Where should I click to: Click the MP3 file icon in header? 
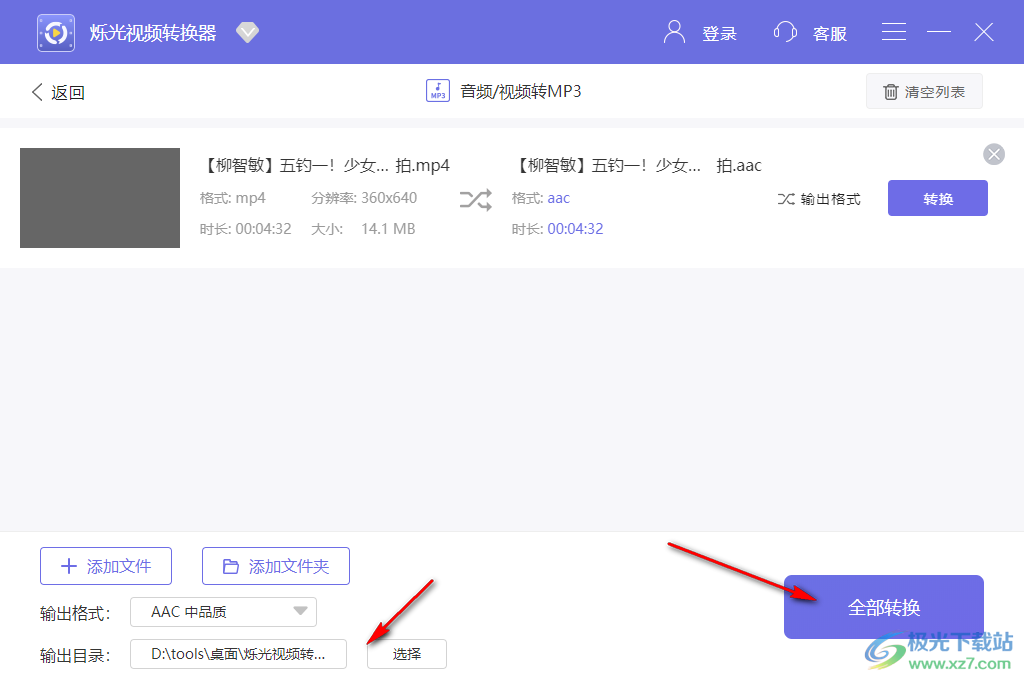(x=438, y=91)
